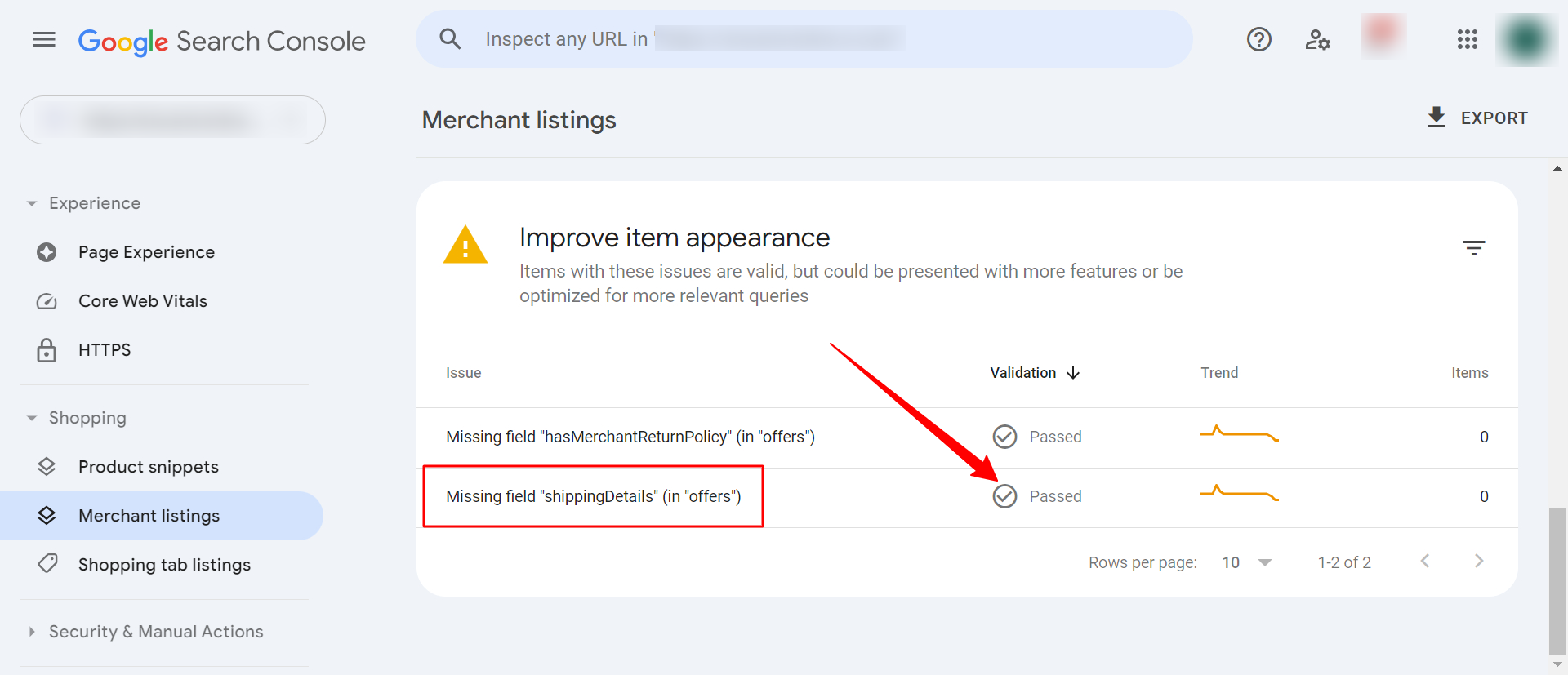Sort by the Validation column
The image size is (1568, 675).
(1022, 373)
